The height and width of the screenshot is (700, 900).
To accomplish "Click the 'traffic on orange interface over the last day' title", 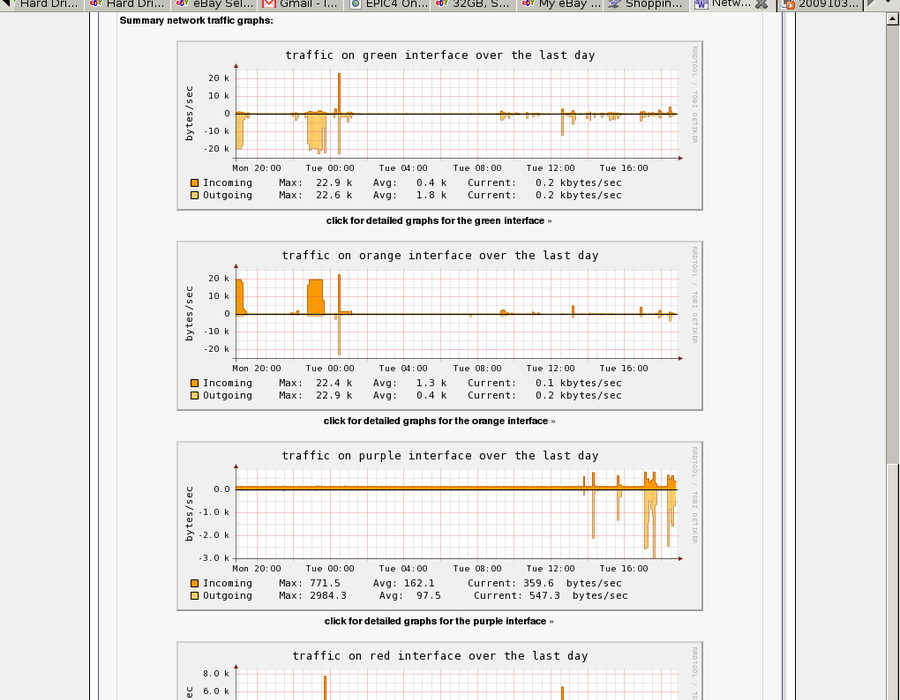I will (440, 255).
